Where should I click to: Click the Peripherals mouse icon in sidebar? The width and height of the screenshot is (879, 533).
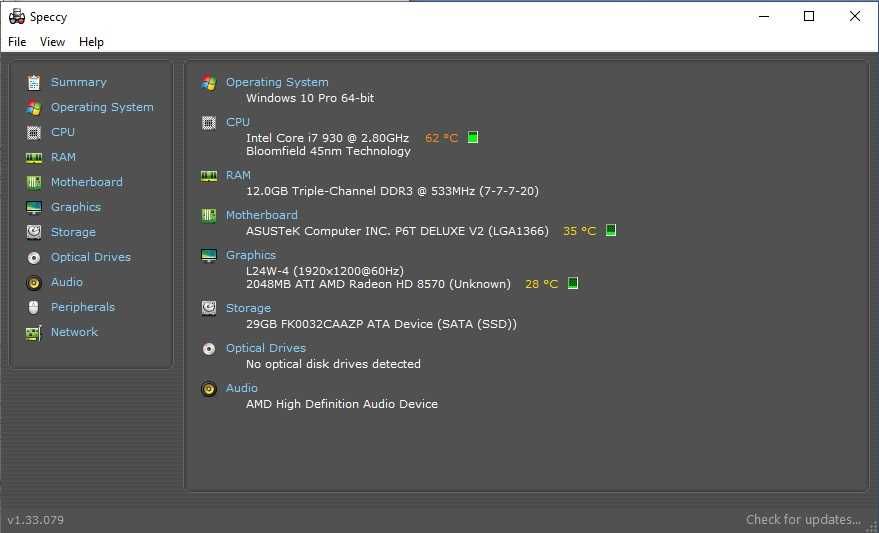click(x=34, y=307)
